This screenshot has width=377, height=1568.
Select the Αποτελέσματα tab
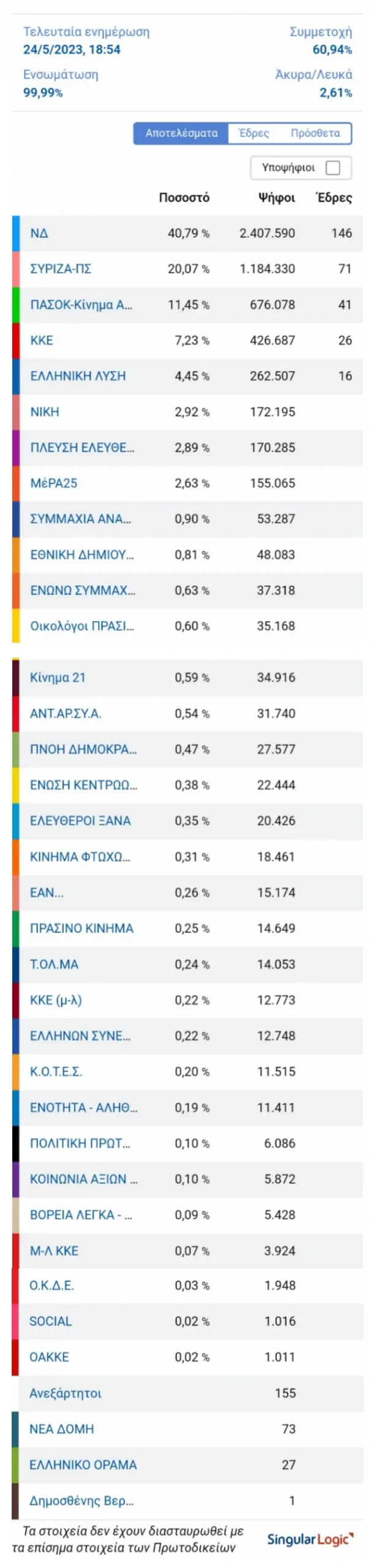(x=181, y=134)
